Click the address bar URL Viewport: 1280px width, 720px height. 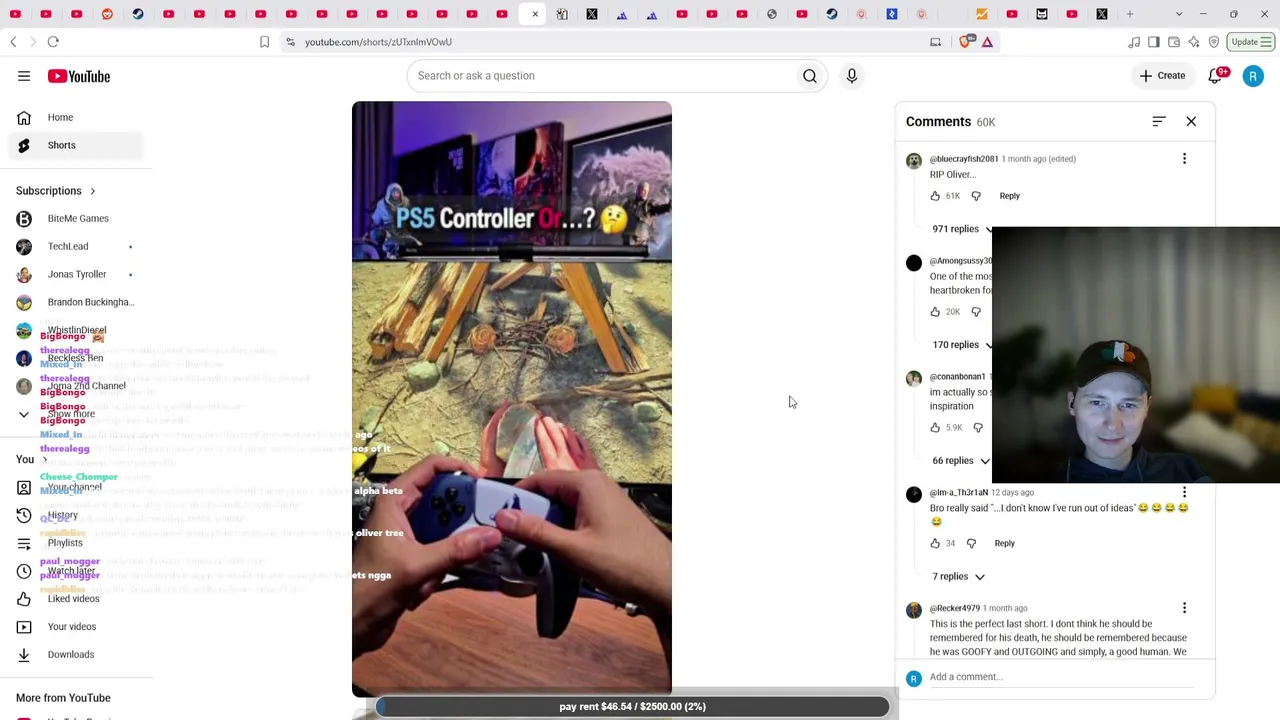(x=378, y=42)
